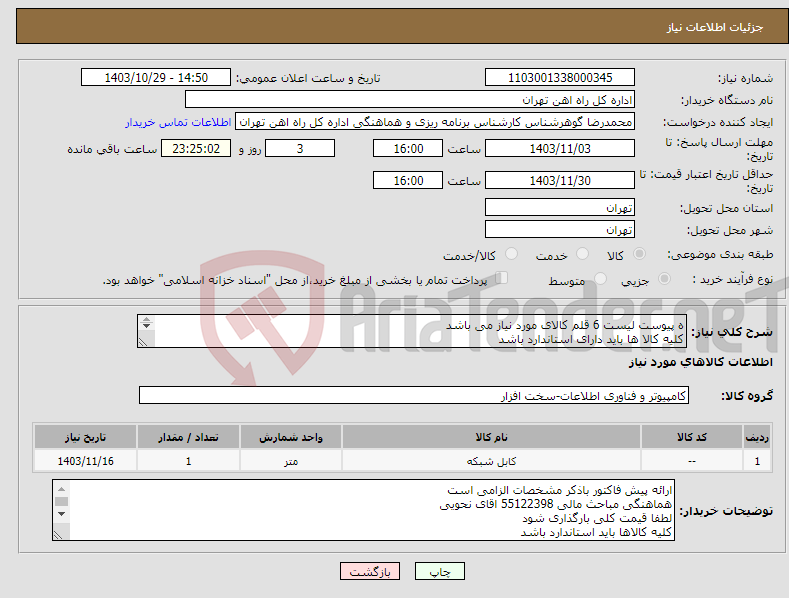Click the شهر محل تحویل field
The width and height of the screenshot is (789, 598).
[560, 230]
